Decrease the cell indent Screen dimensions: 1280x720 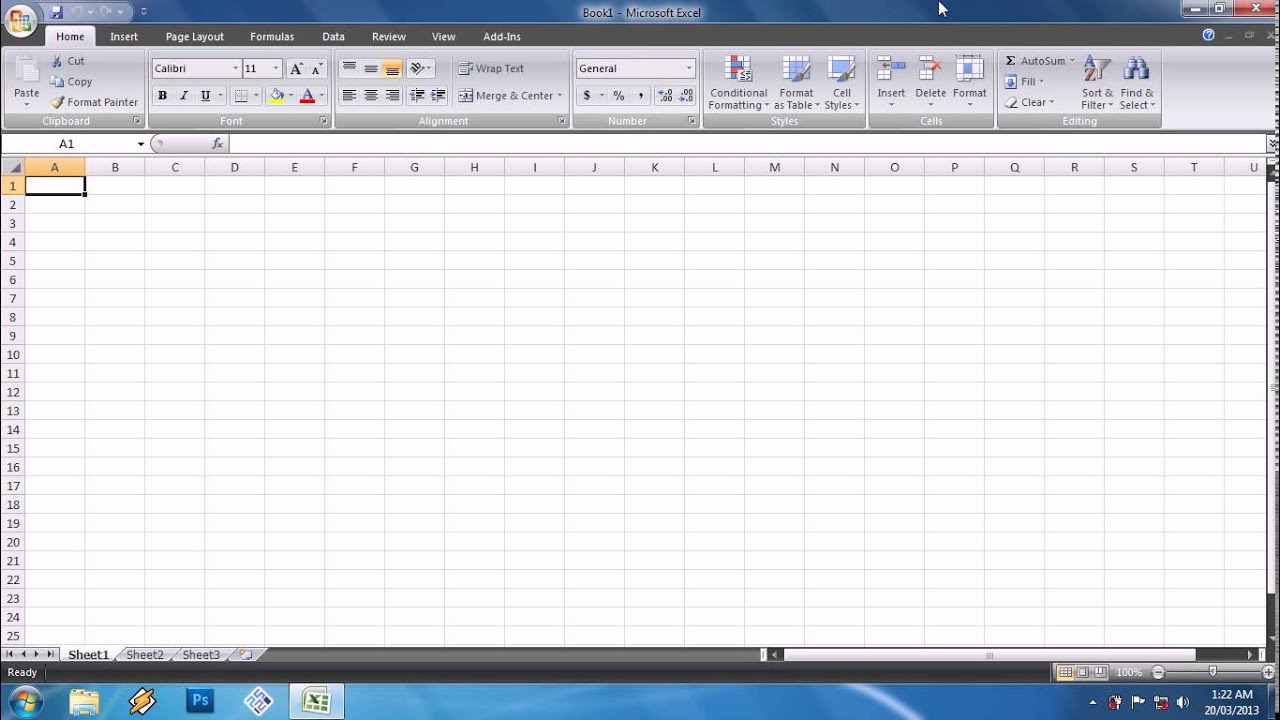tap(417, 96)
